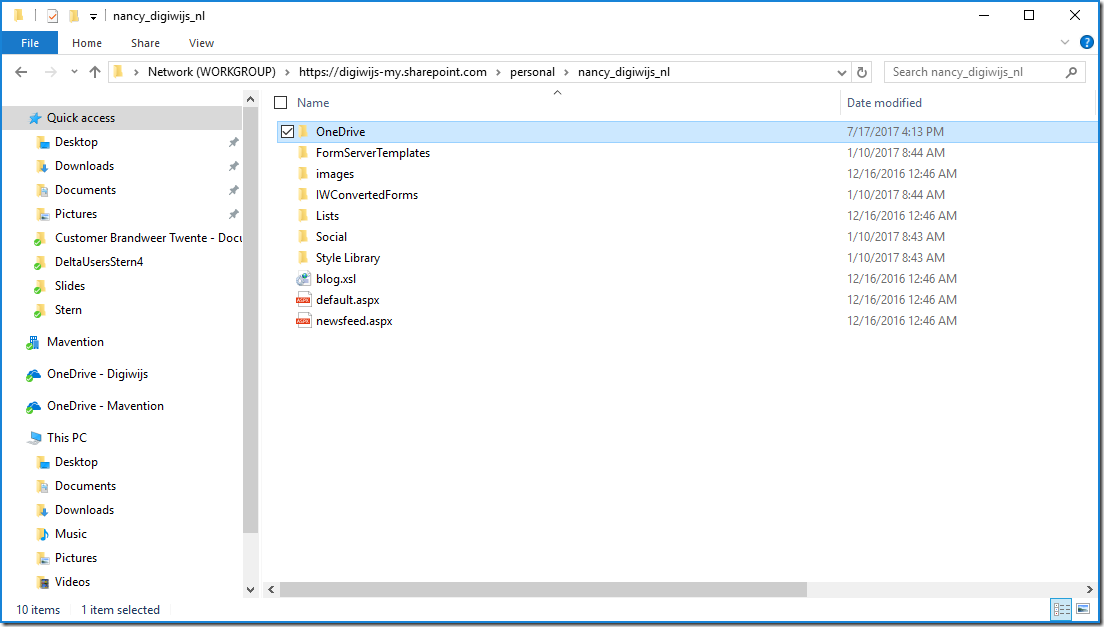Viewport: 1104px width, 627px height.
Task: Open Quick access in the navigation pane
Action: [x=80, y=118]
